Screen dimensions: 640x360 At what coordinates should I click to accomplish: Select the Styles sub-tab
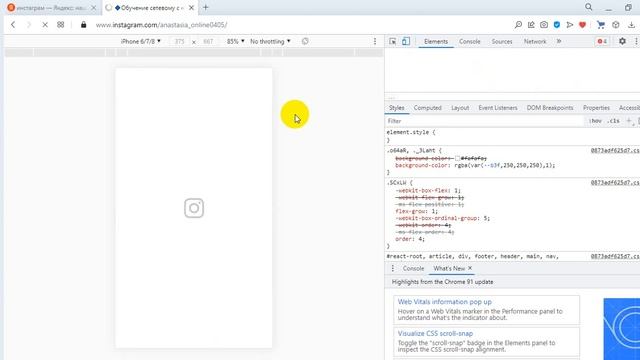pos(396,108)
